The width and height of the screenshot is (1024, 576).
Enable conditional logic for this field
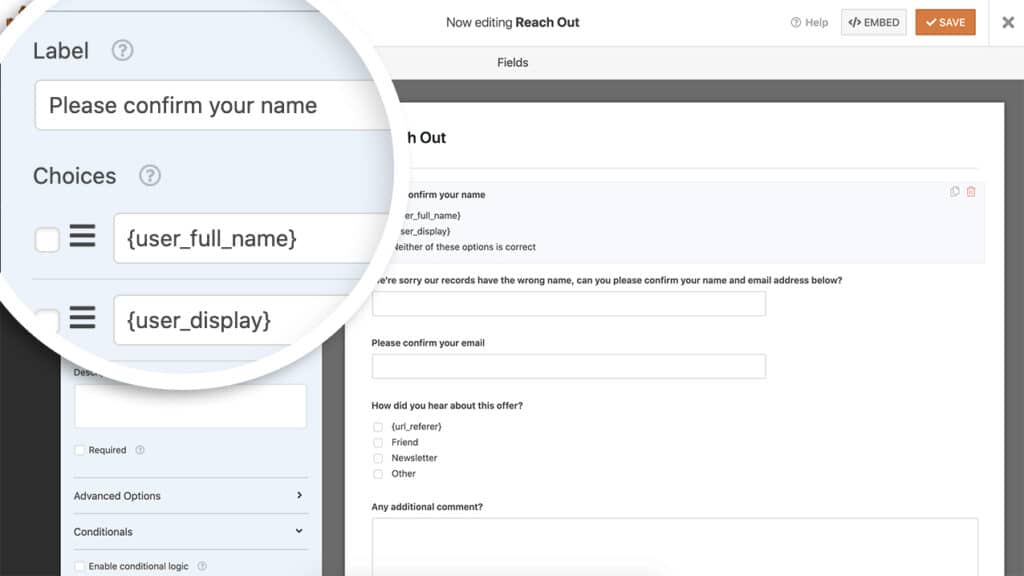[80, 565]
